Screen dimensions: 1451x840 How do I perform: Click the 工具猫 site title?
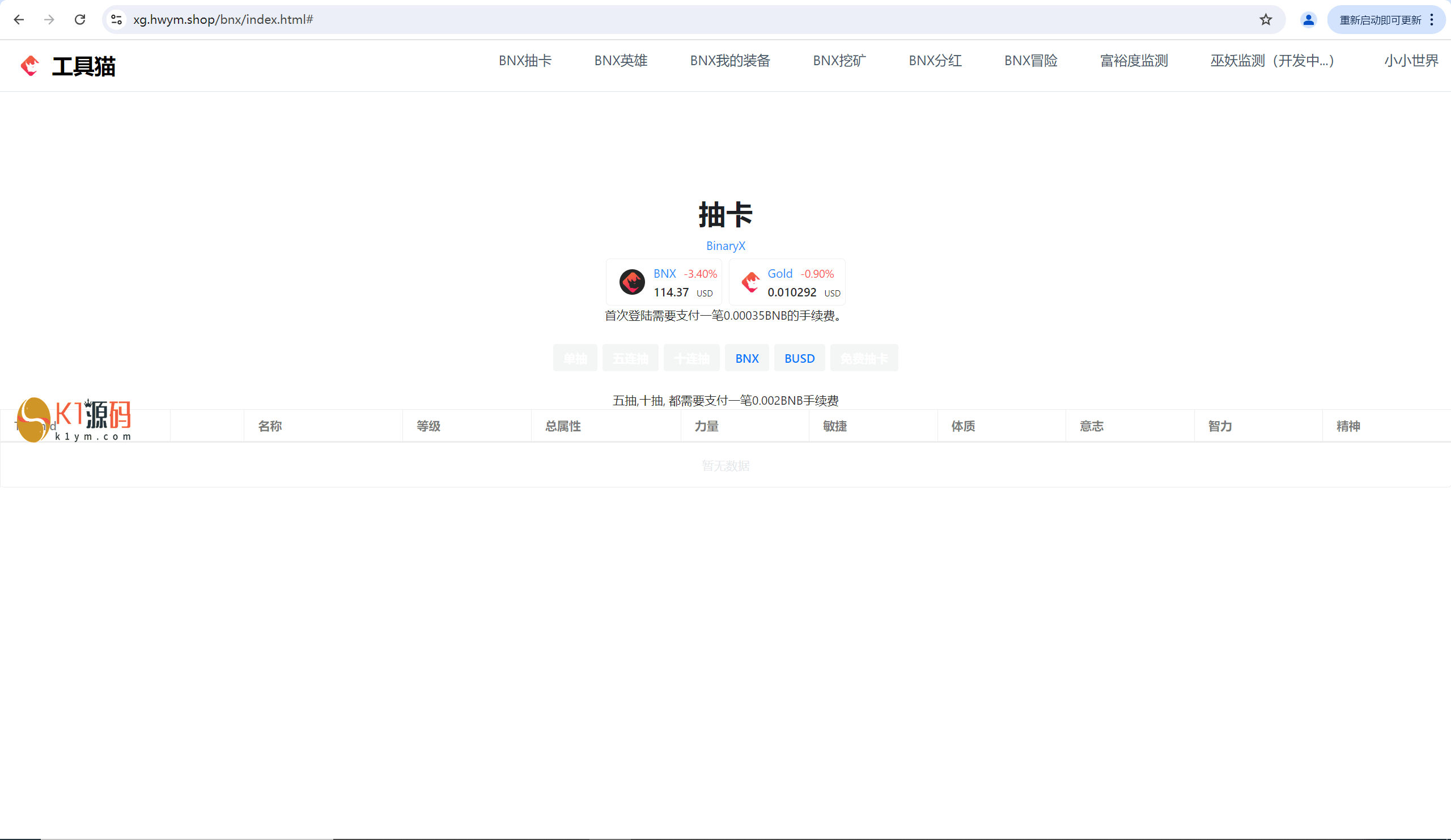[x=84, y=66]
